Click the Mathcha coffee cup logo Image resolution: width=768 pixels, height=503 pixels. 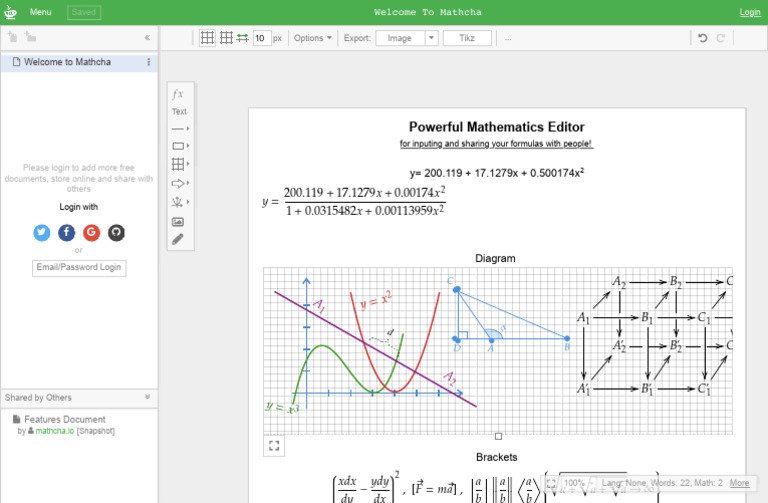10,12
